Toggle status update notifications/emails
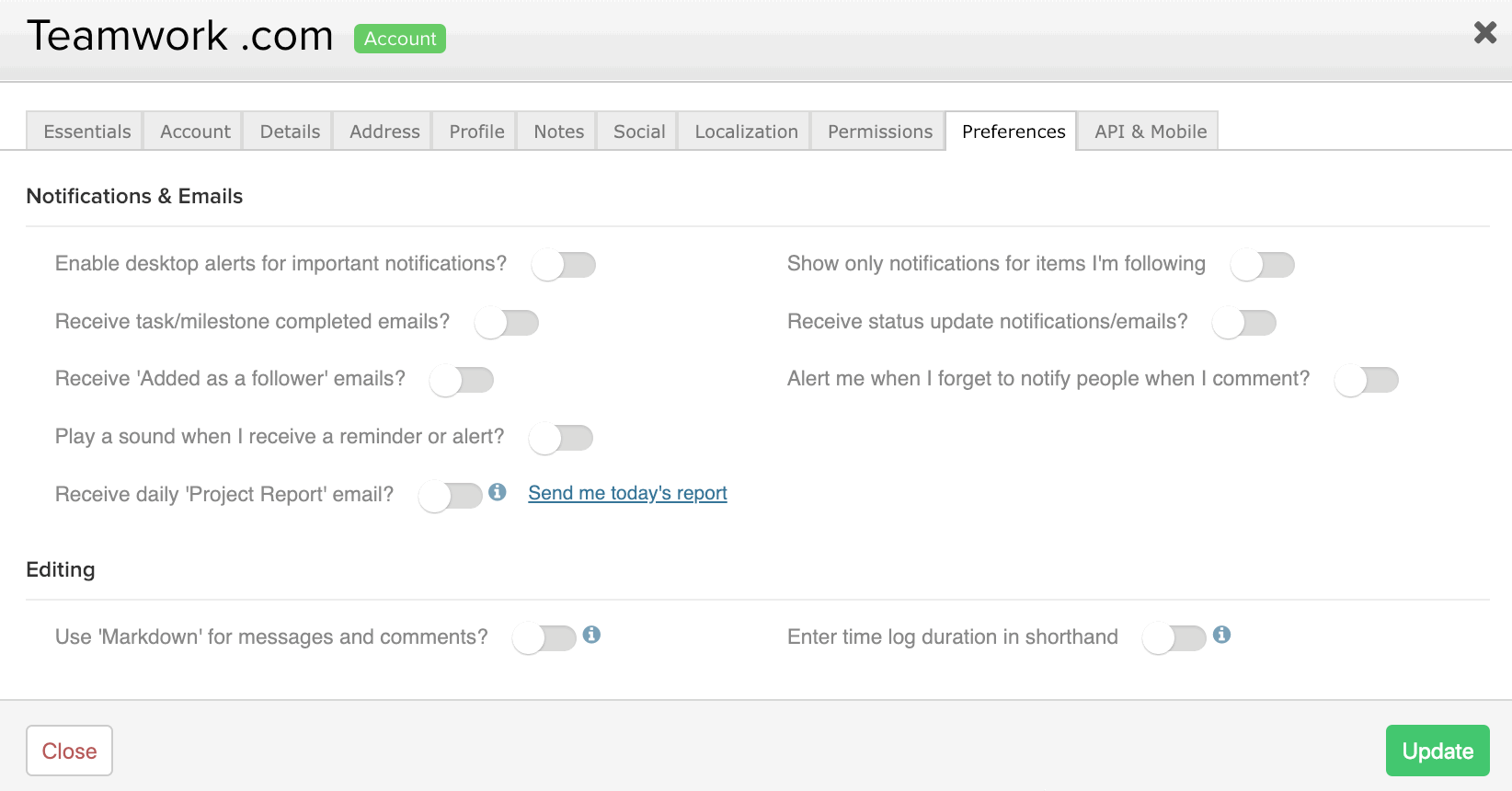The width and height of the screenshot is (1512, 791). pyautogui.click(x=1244, y=323)
